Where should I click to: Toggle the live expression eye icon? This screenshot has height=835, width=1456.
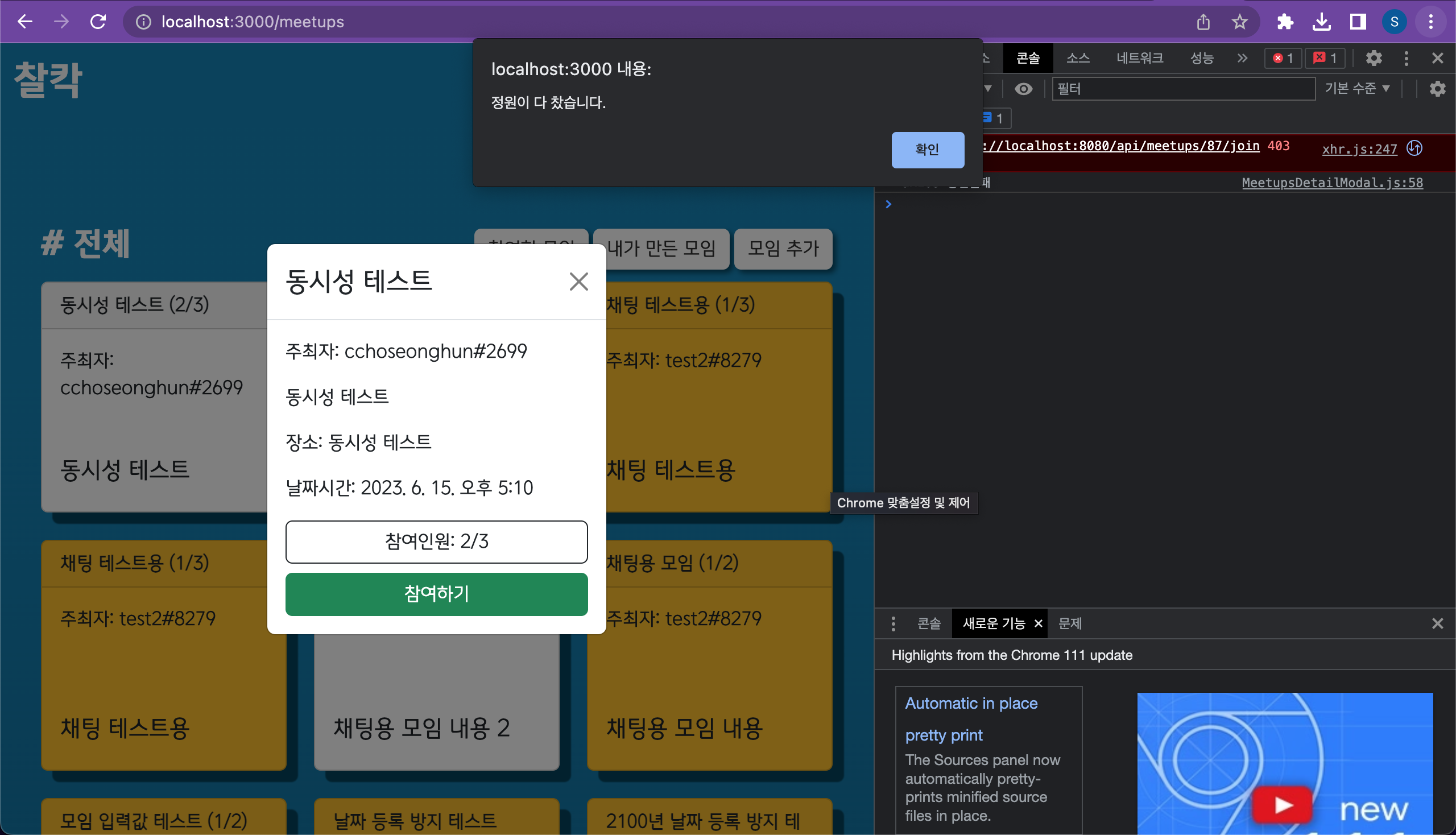1024,89
